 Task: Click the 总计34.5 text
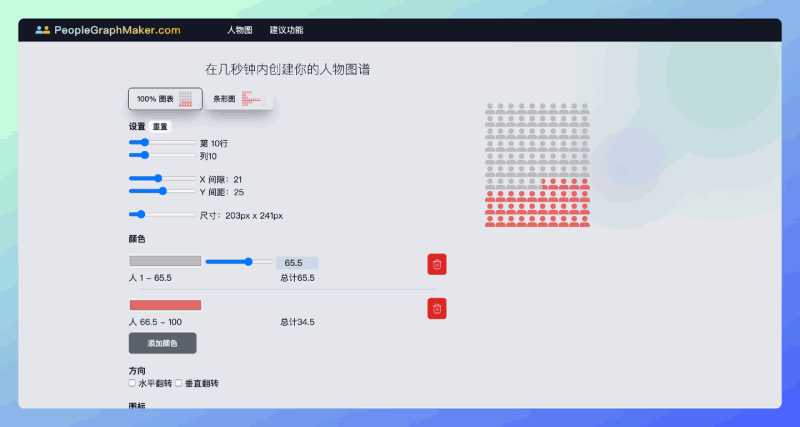coord(297,322)
